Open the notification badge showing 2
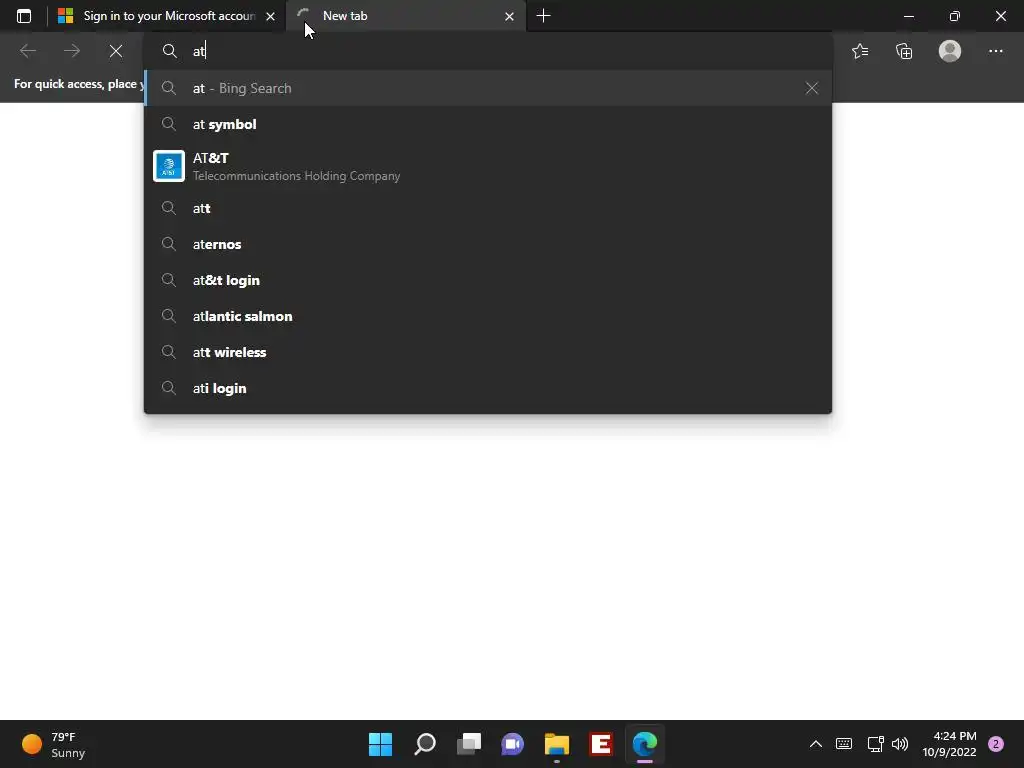 [996, 744]
